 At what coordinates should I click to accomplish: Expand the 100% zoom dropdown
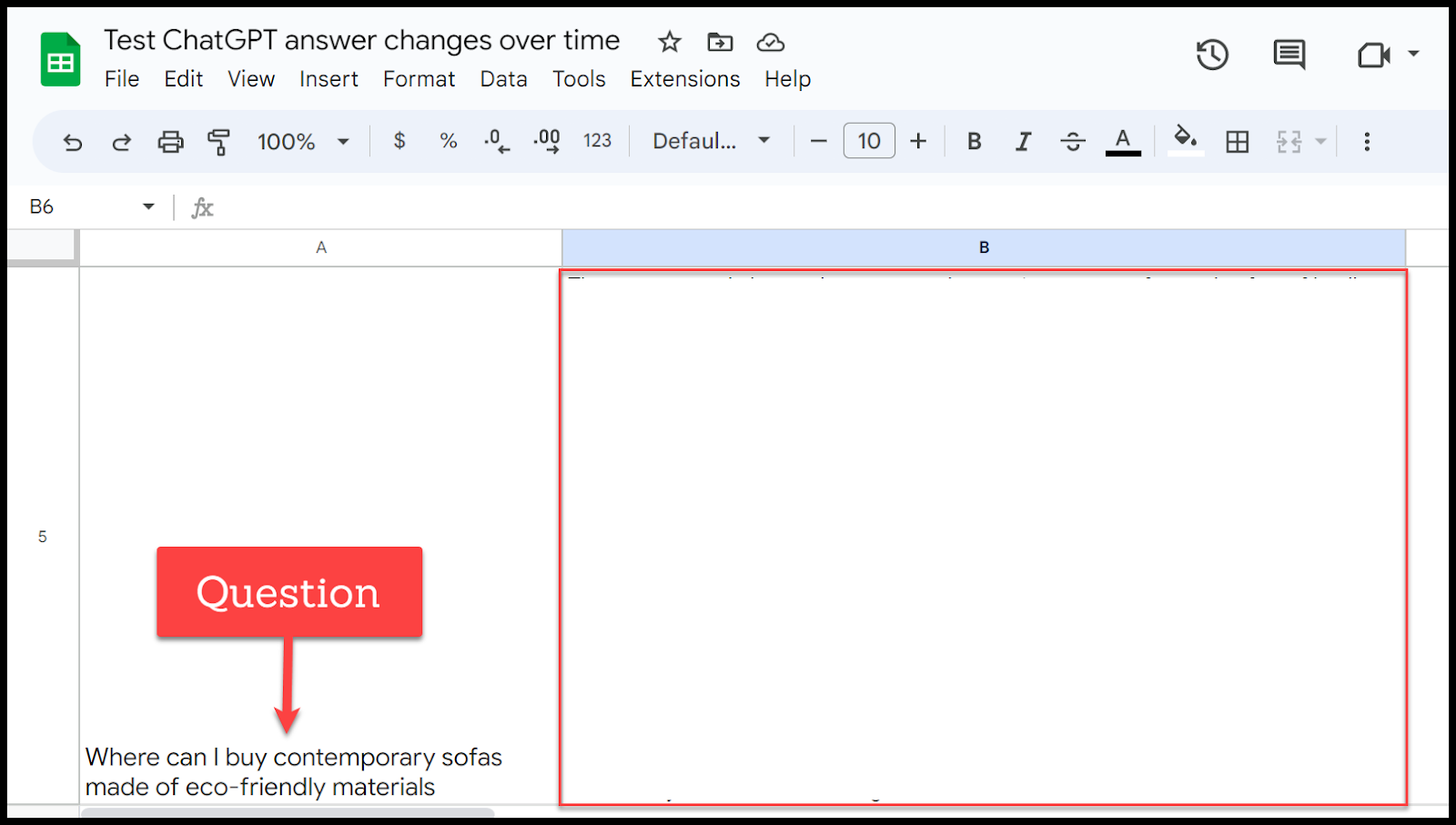(303, 142)
